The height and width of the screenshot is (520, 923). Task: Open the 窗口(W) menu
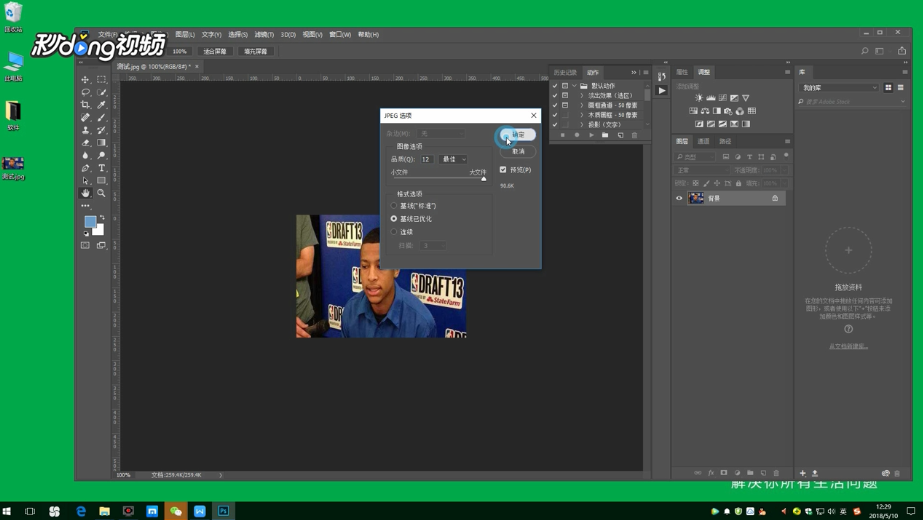click(x=340, y=35)
